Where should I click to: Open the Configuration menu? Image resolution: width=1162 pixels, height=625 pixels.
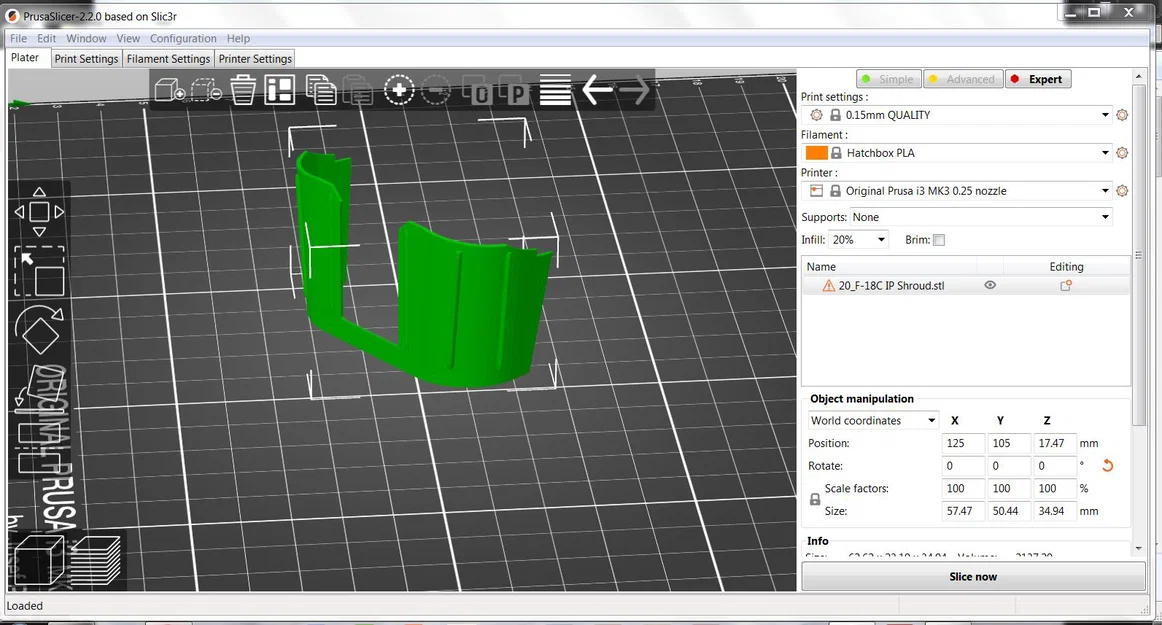(x=183, y=39)
